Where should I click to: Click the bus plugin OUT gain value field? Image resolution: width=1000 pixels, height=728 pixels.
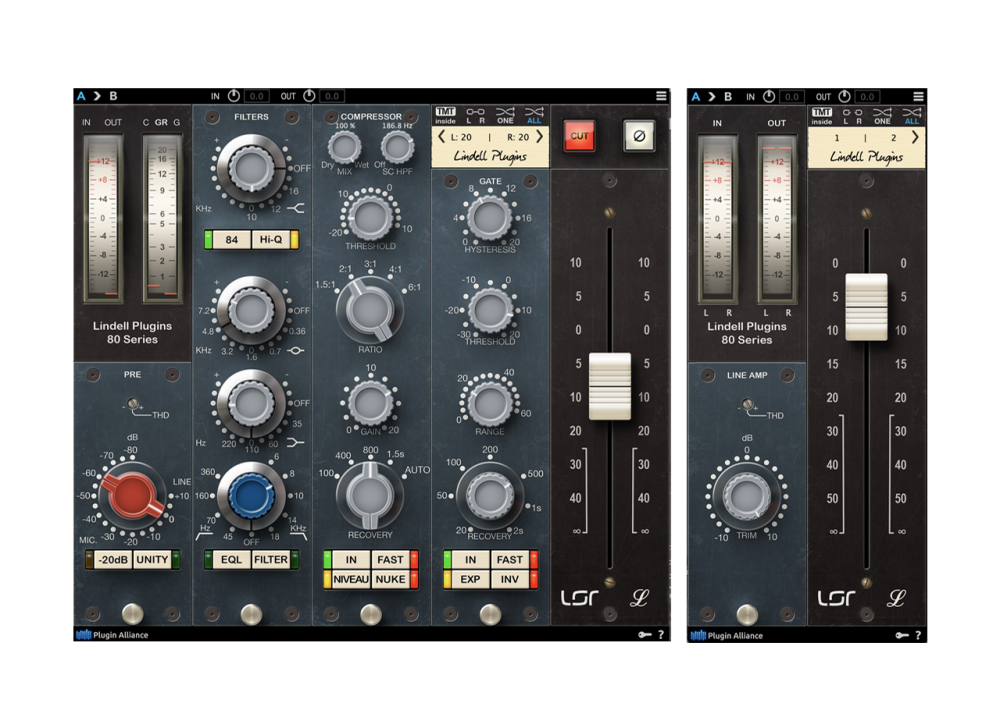click(867, 97)
